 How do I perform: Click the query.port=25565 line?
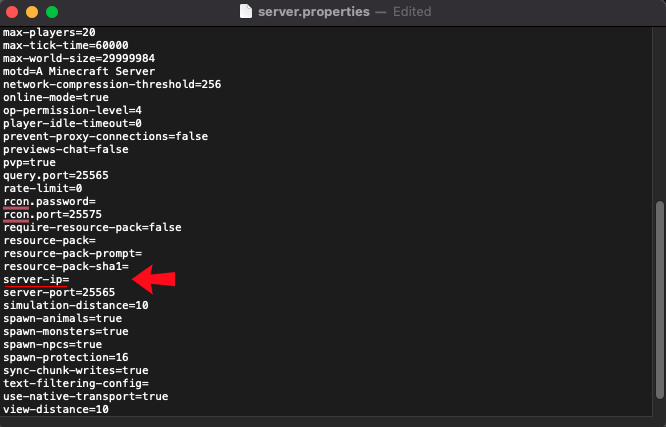coord(56,175)
